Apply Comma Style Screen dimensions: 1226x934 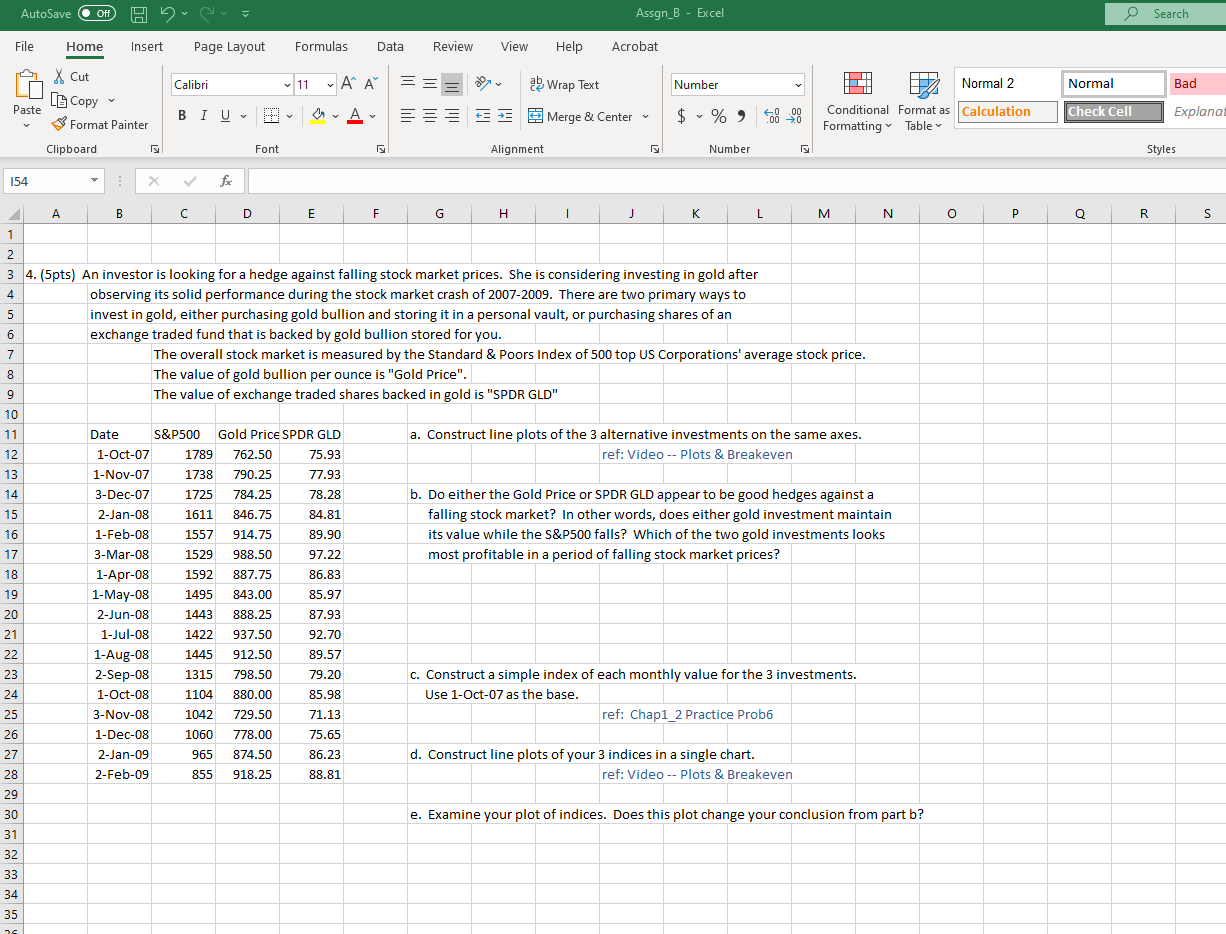pos(740,117)
